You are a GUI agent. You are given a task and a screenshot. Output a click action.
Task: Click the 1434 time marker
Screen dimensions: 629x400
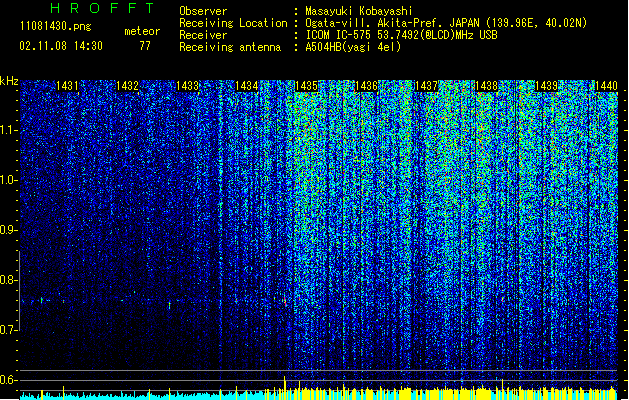pyautogui.click(x=246, y=86)
